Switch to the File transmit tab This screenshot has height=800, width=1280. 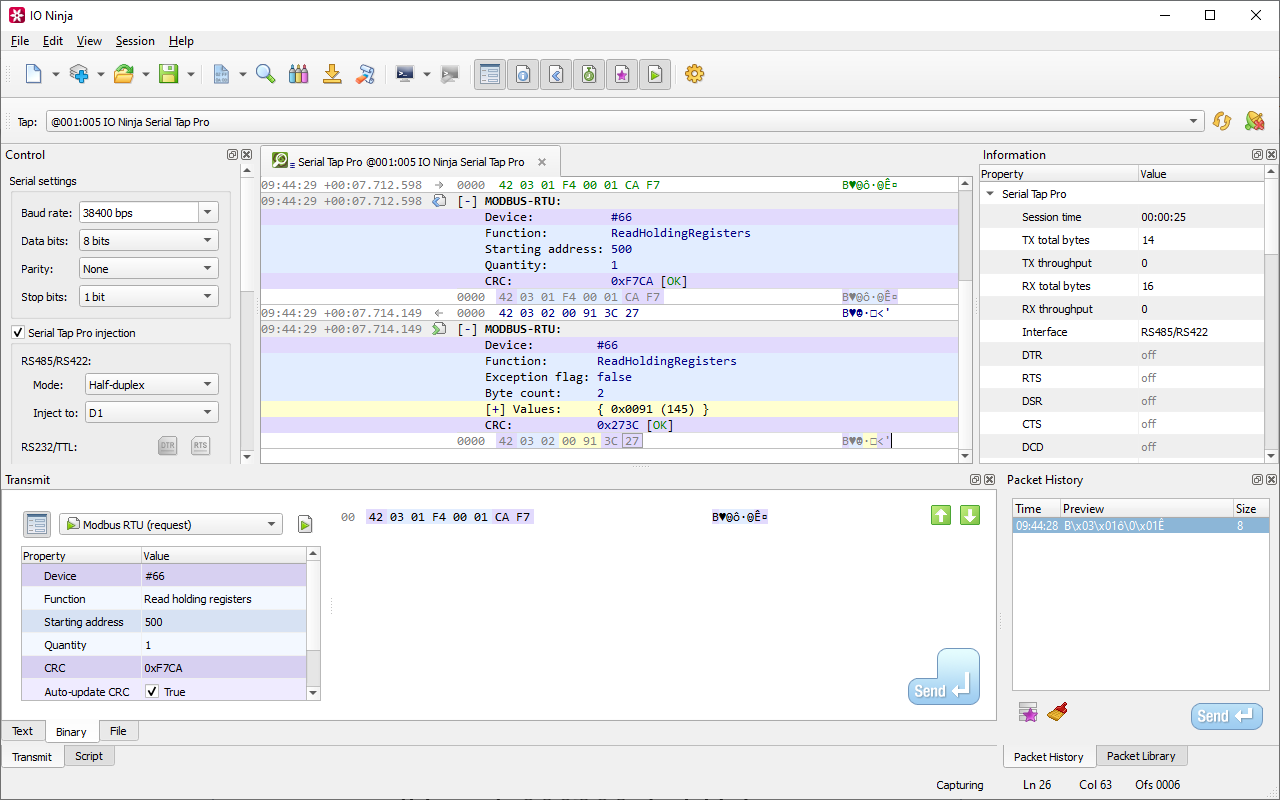tap(118, 731)
